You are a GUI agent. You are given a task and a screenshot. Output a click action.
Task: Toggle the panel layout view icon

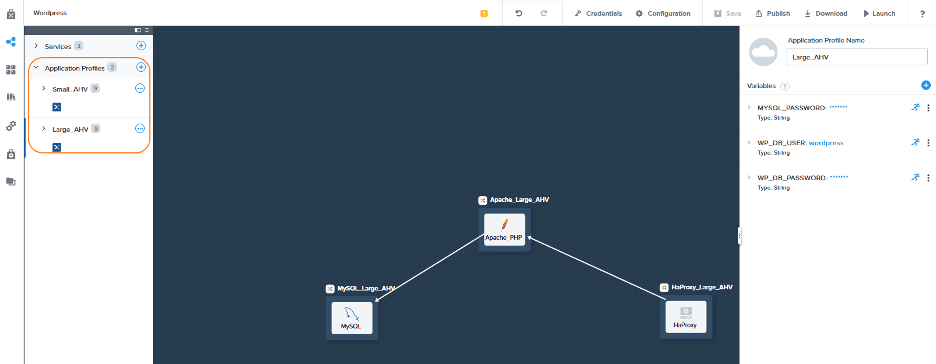pyautogui.click(x=138, y=29)
